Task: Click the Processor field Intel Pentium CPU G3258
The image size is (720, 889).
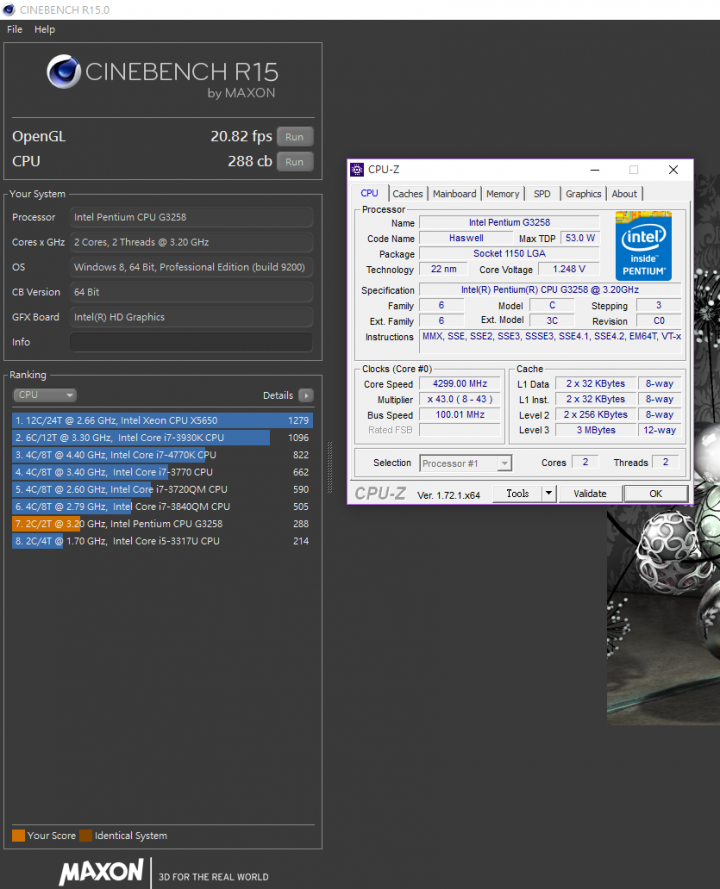Action: [191, 217]
